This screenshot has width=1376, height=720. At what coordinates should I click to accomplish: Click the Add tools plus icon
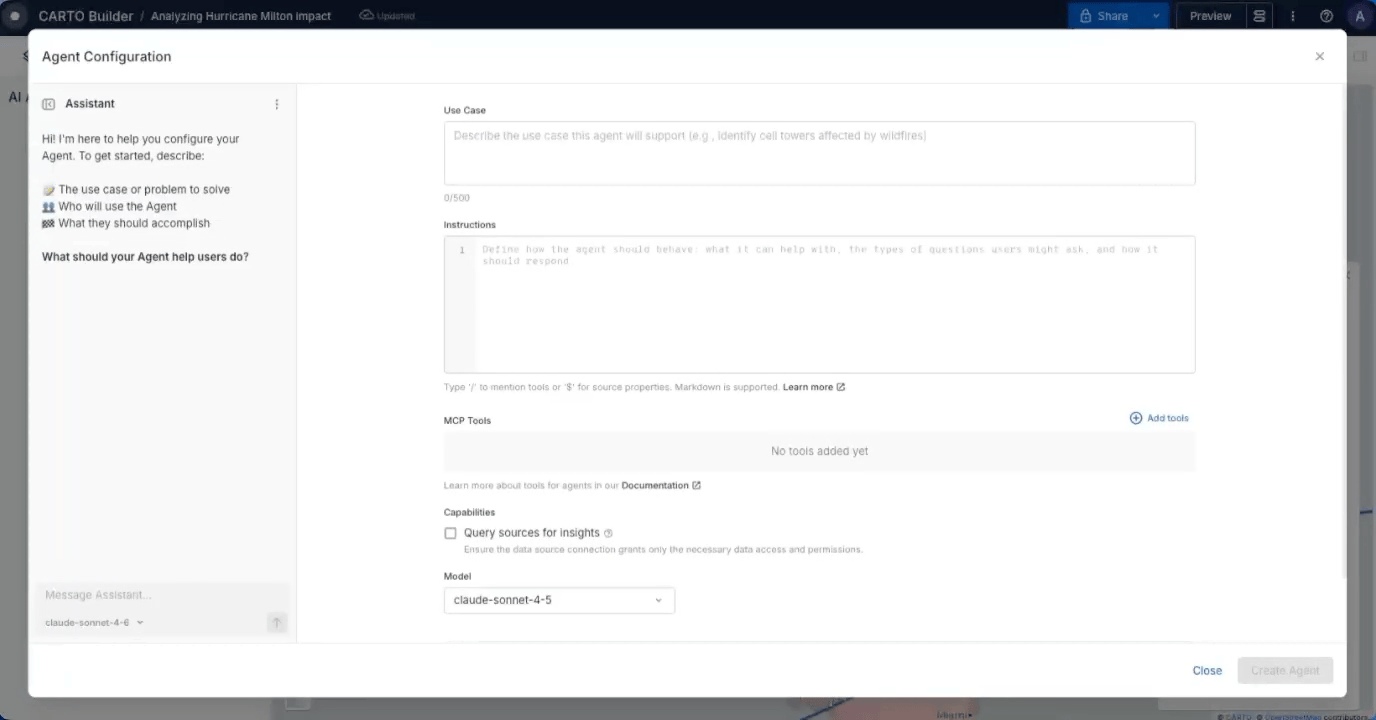pos(1135,418)
